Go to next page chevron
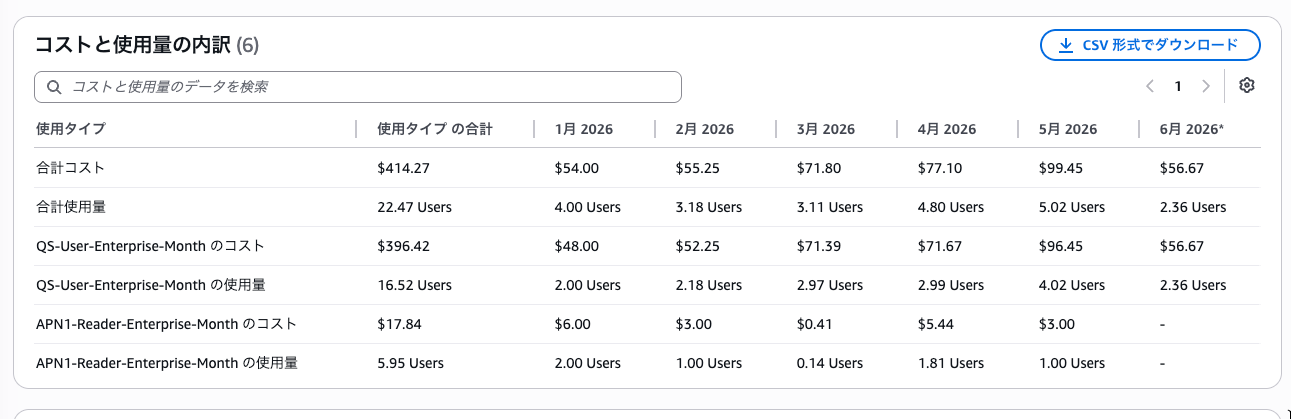Image resolution: width=1291 pixels, height=419 pixels. 1206,86
